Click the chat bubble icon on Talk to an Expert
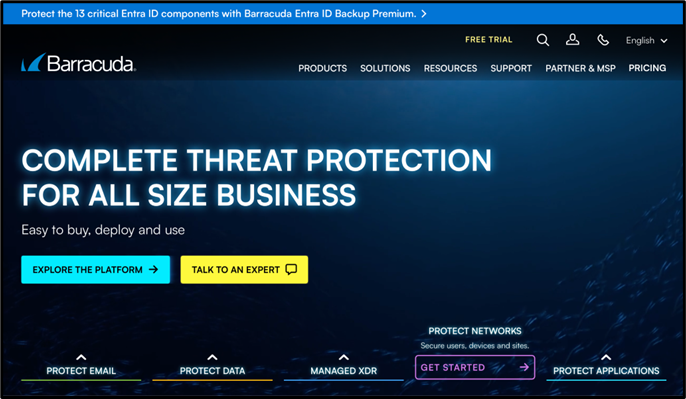 (x=291, y=270)
